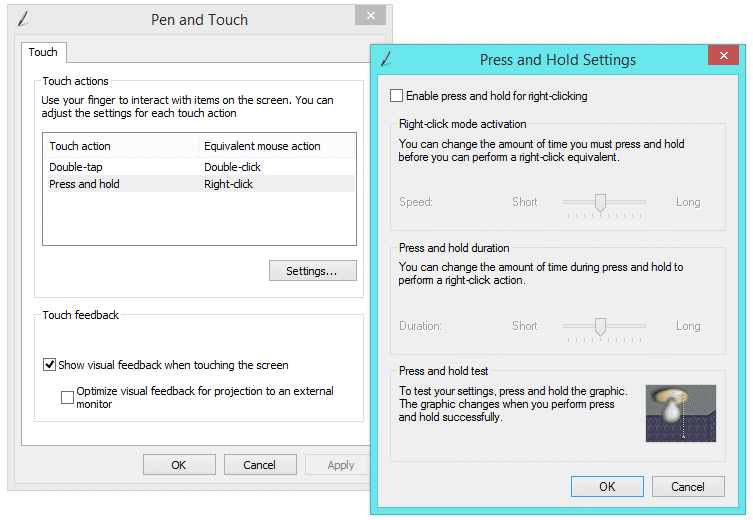753x520 pixels.
Task: Click the press and hold test graphic
Action: [x=680, y=413]
